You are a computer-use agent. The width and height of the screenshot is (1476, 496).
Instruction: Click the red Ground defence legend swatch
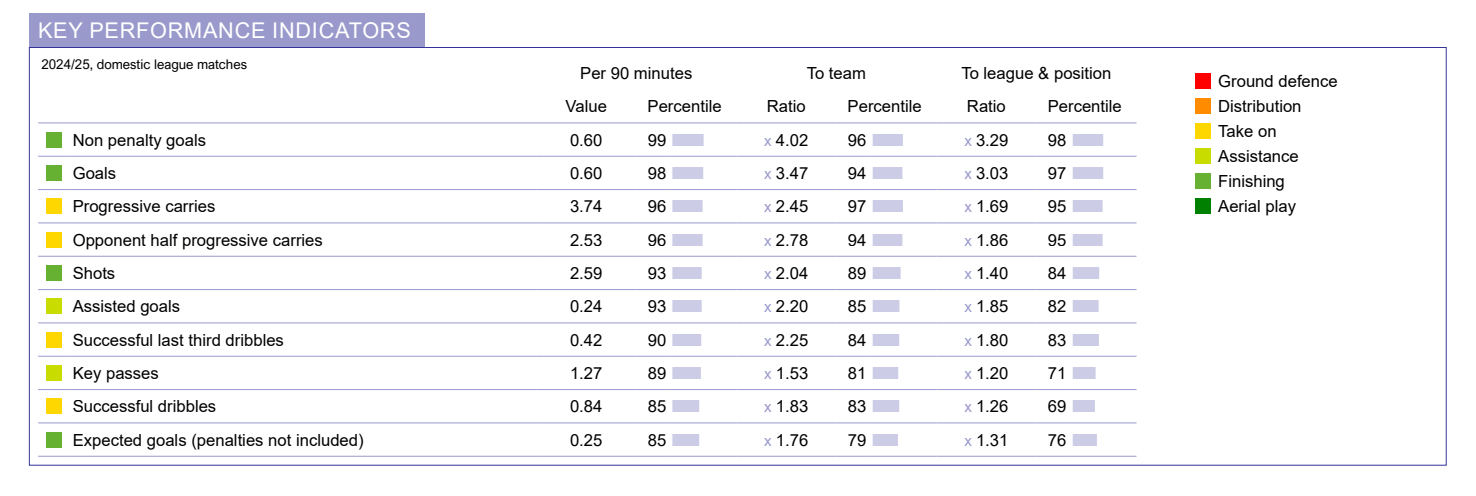click(x=1203, y=81)
